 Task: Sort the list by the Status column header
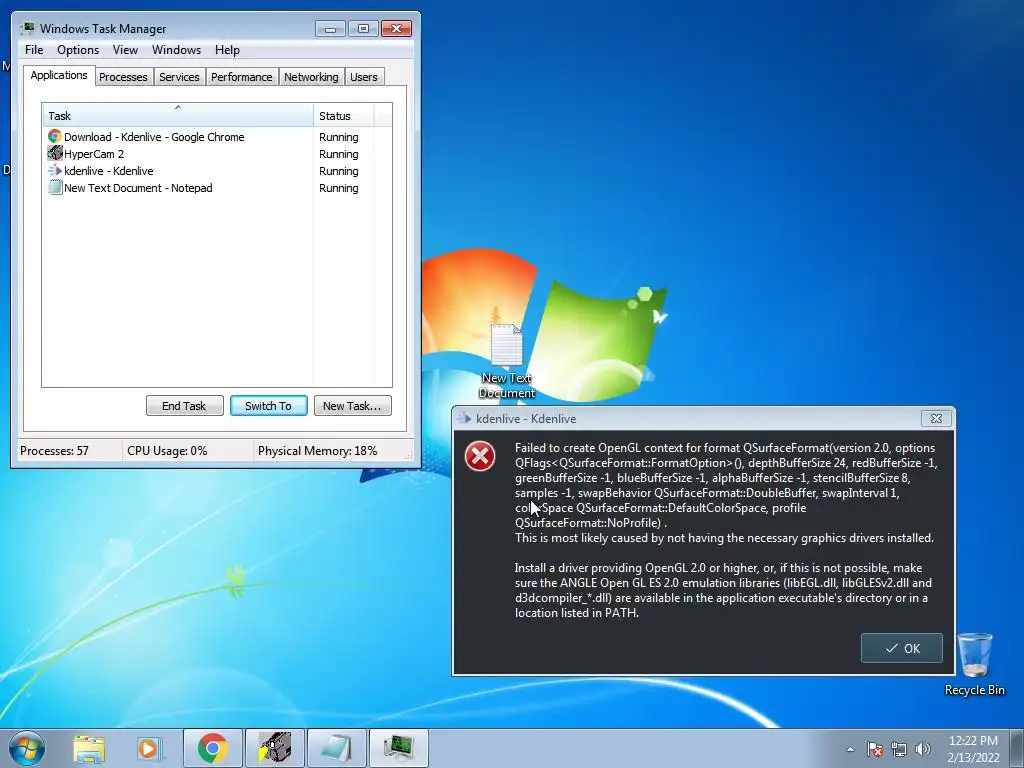click(x=344, y=115)
